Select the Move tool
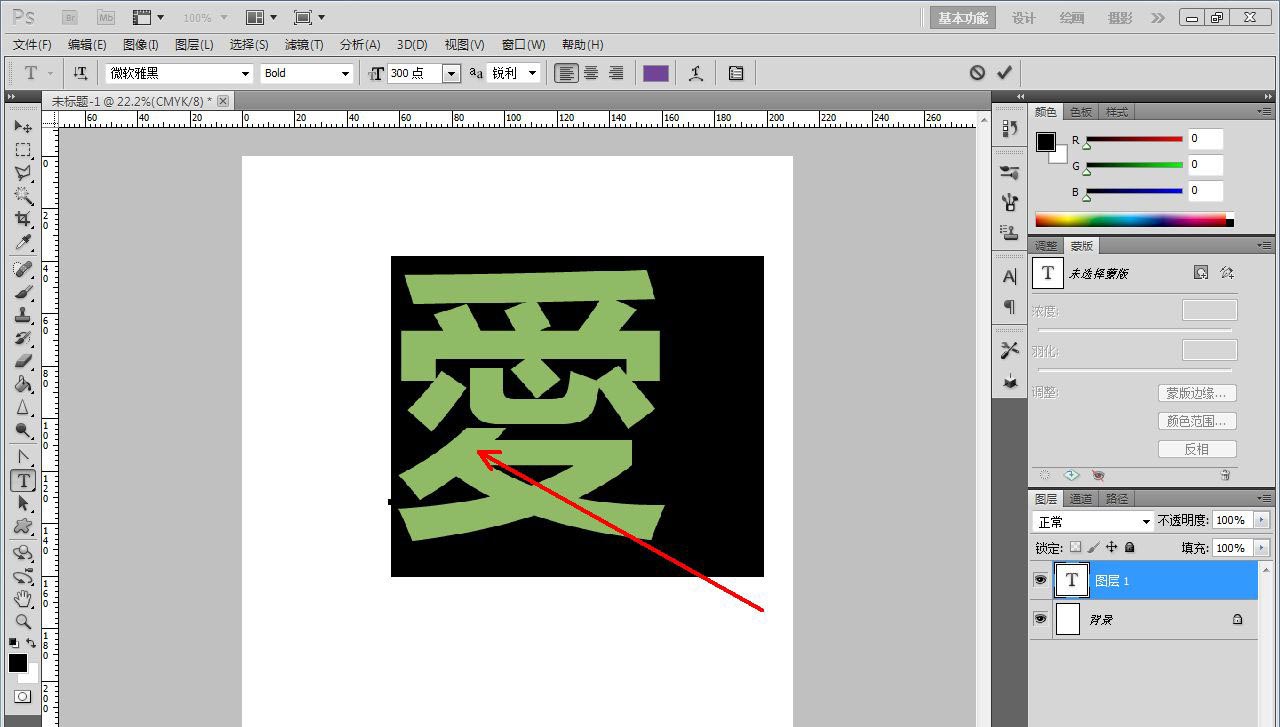Image resolution: width=1280 pixels, height=727 pixels. point(23,127)
